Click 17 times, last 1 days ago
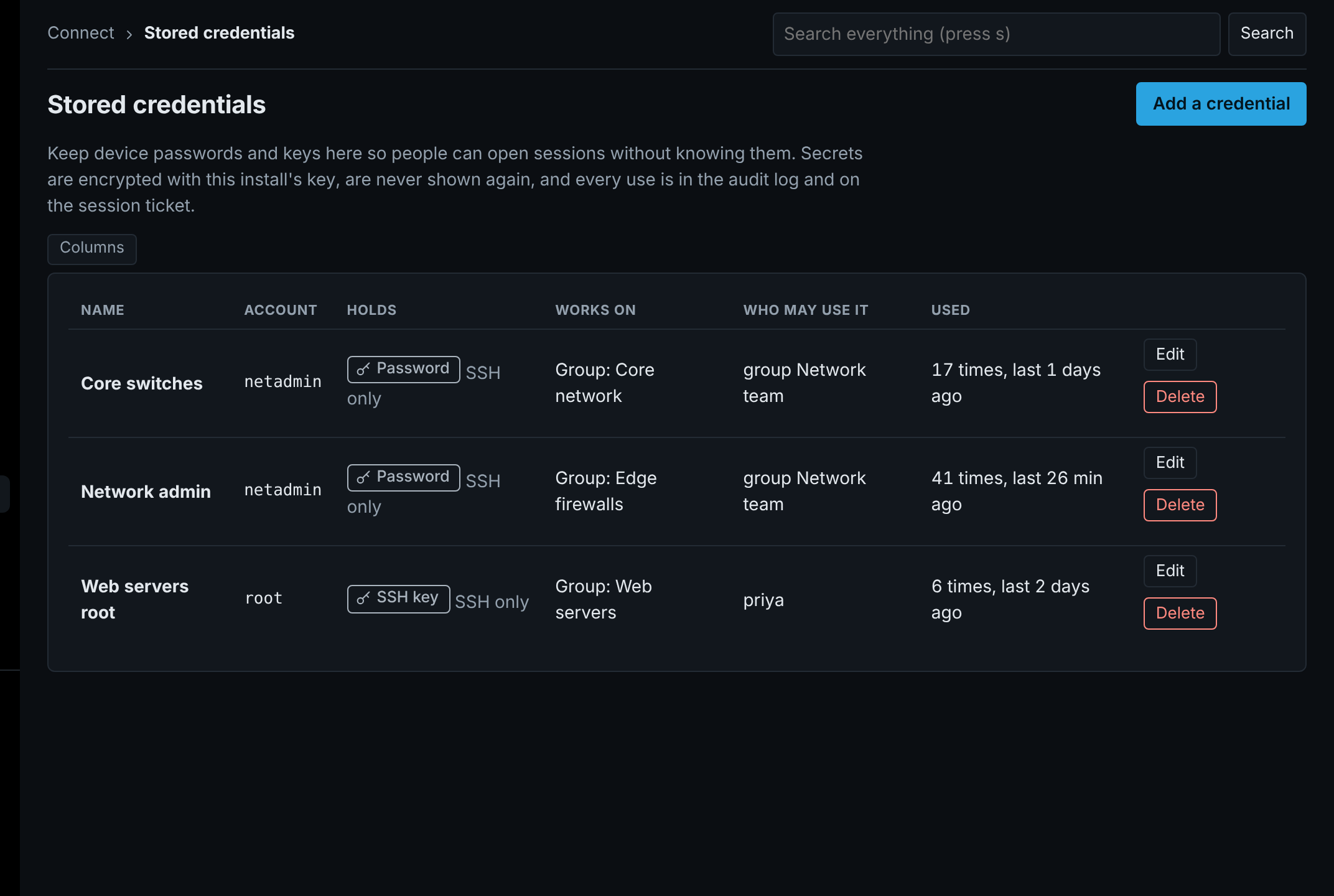This screenshot has height=896, width=1334. click(x=1016, y=383)
